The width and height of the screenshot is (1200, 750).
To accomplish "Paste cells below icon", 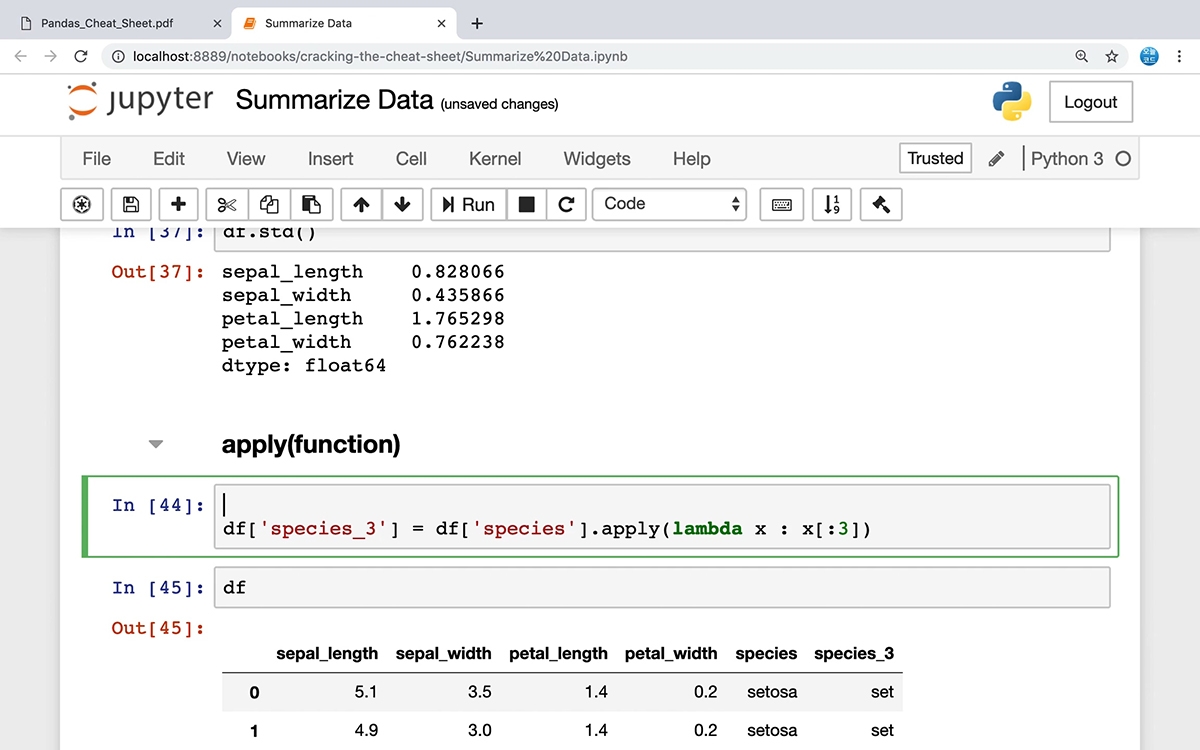I will coord(311,204).
